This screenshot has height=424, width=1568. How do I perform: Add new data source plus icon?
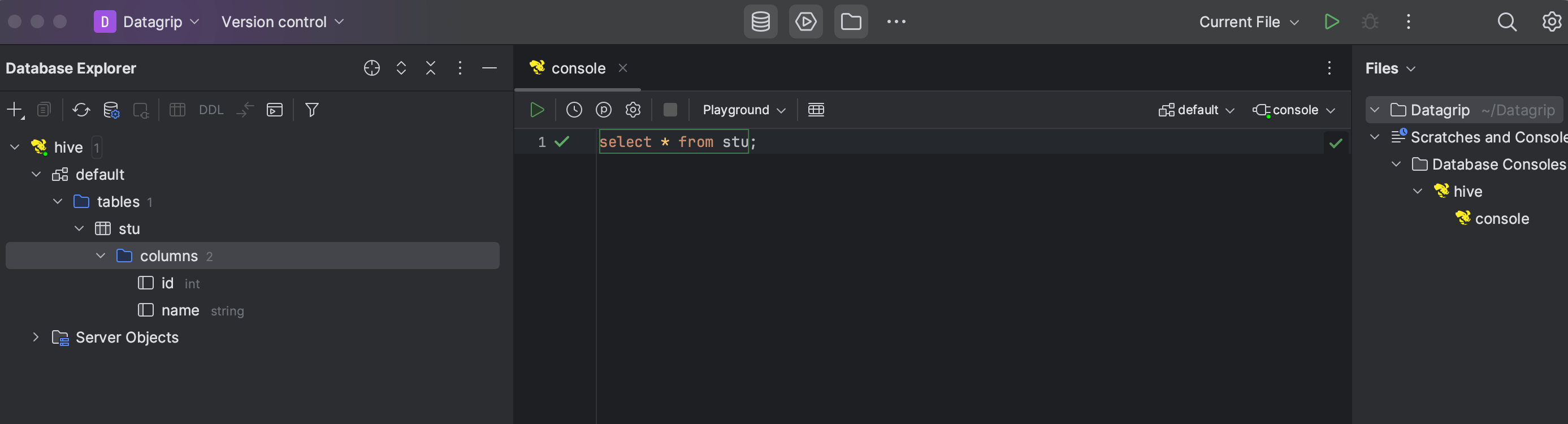tap(15, 110)
